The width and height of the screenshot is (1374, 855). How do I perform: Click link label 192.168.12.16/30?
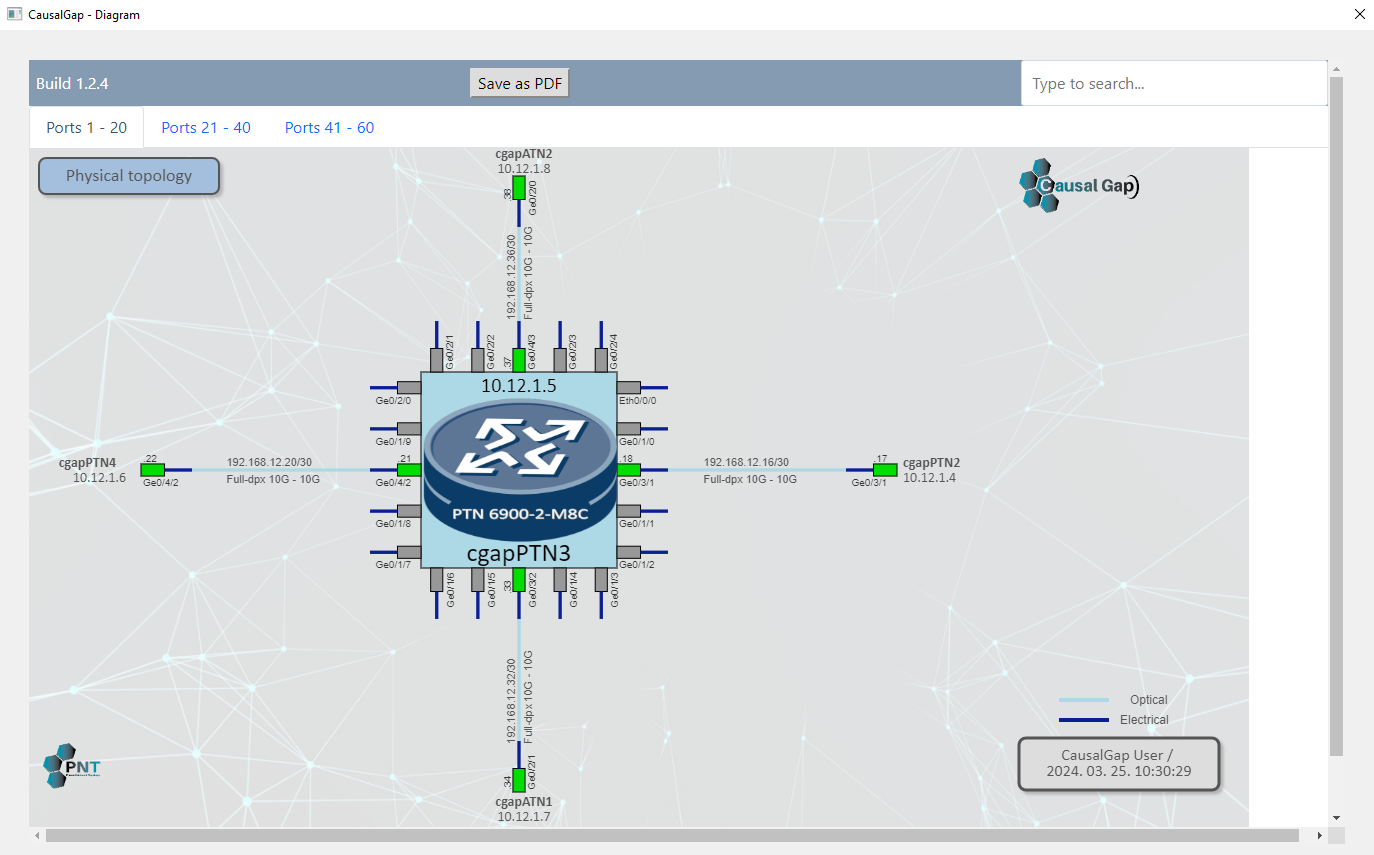click(747, 462)
